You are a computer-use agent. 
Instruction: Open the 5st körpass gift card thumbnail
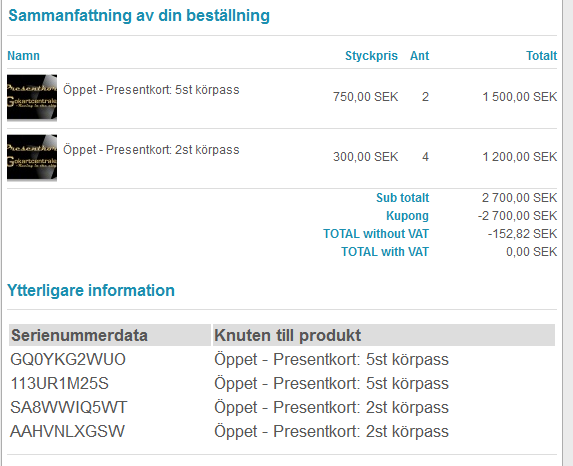(32, 98)
